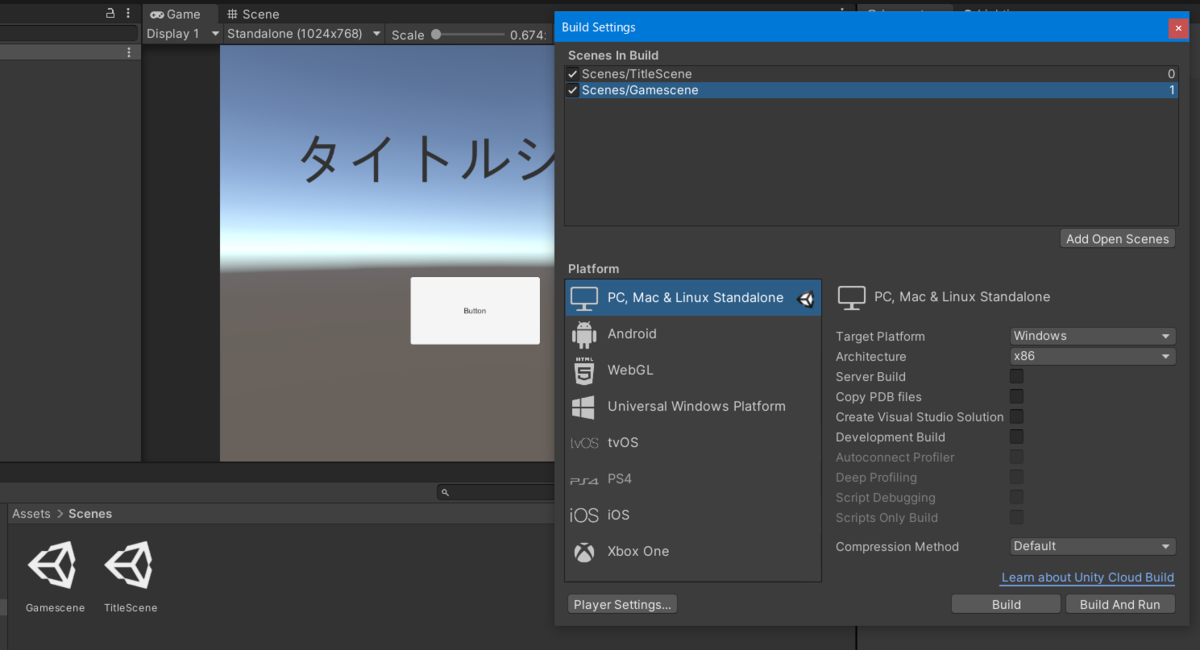Open Player Settings
The height and width of the screenshot is (650, 1200).
tap(623, 604)
